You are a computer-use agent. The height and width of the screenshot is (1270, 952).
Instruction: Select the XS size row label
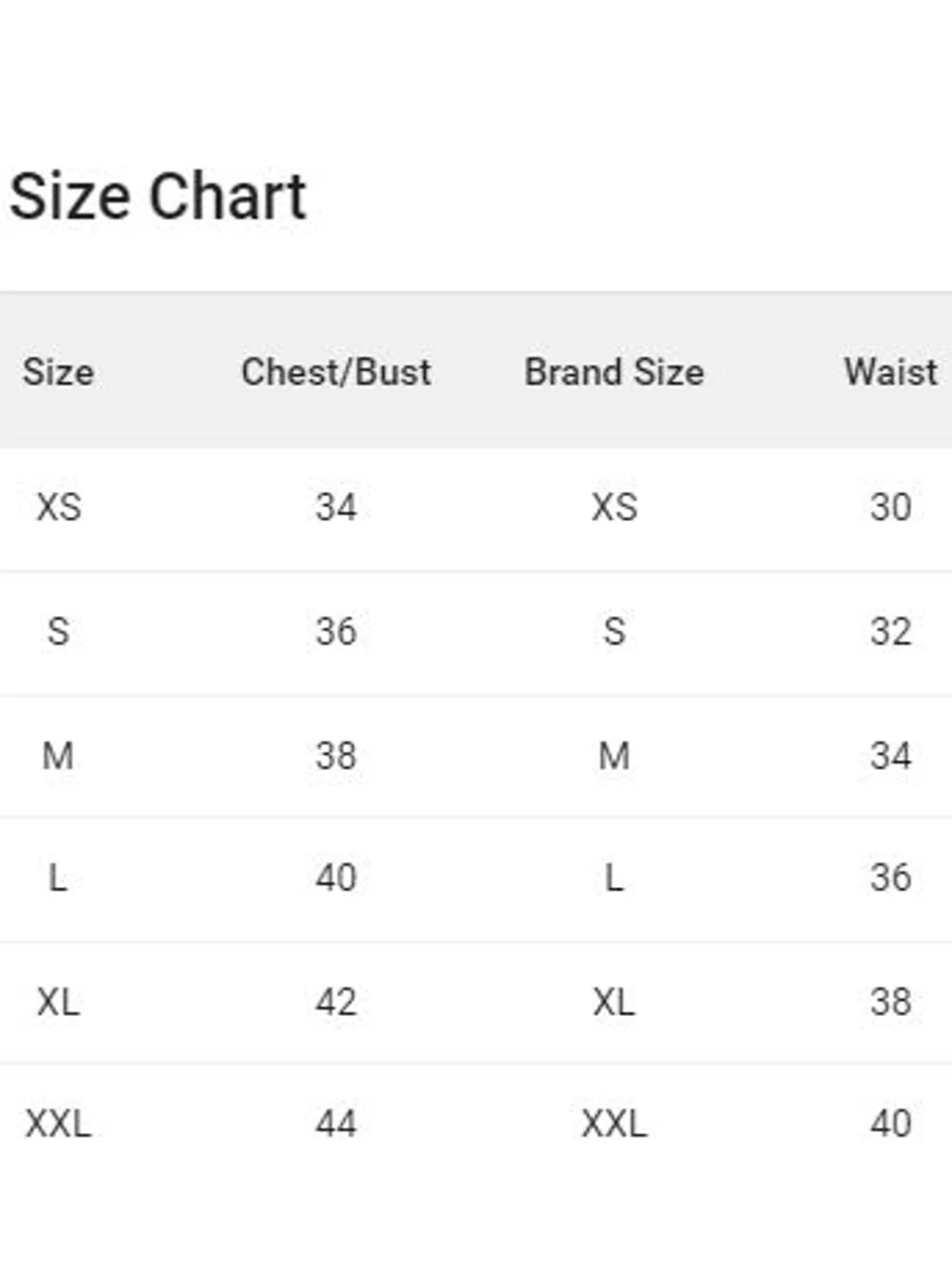tap(59, 507)
